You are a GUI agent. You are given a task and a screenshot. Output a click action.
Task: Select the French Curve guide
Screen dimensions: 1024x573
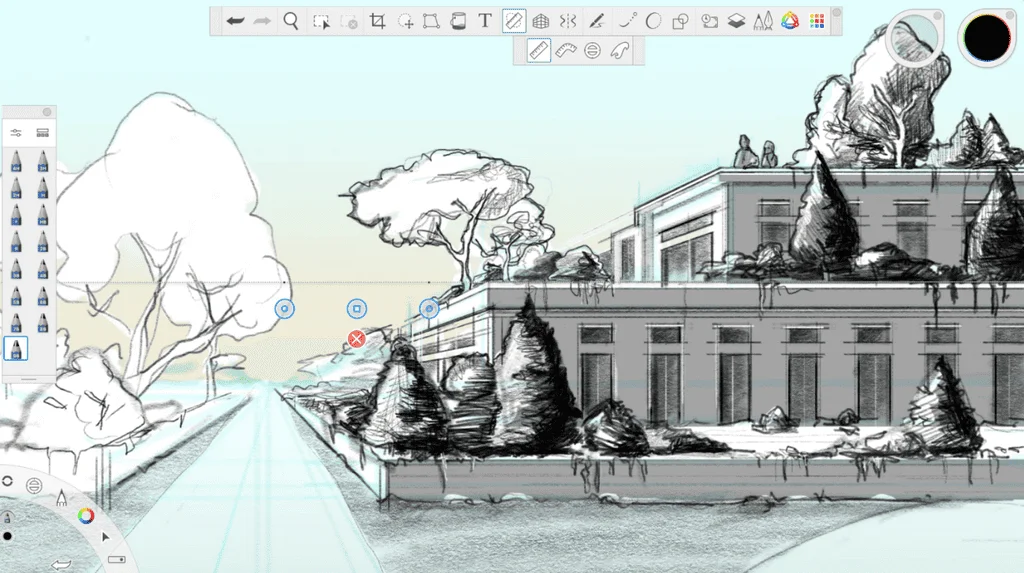[620, 50]
